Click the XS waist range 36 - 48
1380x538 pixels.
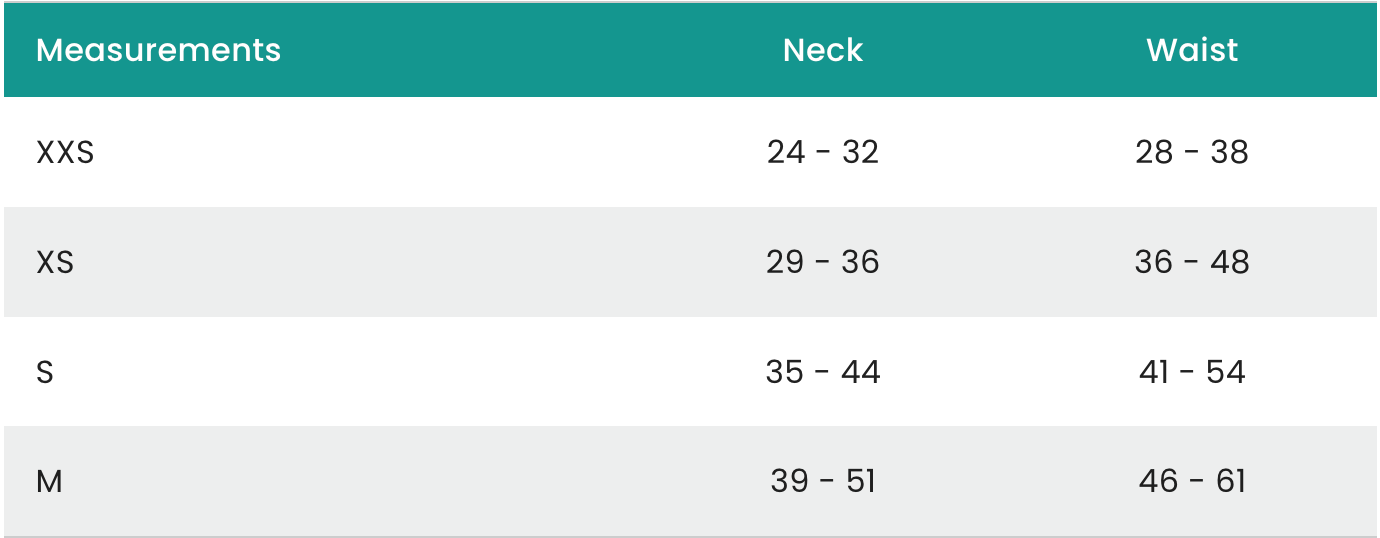(1192, 262)
